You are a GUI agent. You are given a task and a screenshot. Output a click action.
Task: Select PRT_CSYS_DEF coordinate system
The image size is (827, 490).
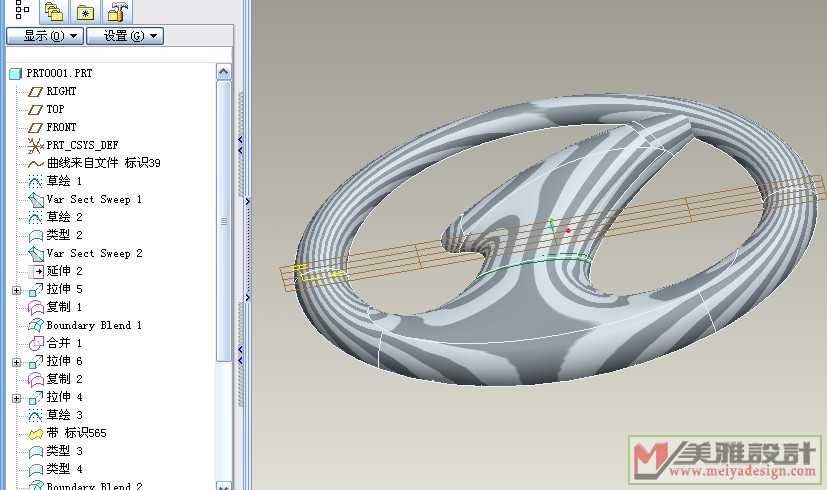point(82,145)
